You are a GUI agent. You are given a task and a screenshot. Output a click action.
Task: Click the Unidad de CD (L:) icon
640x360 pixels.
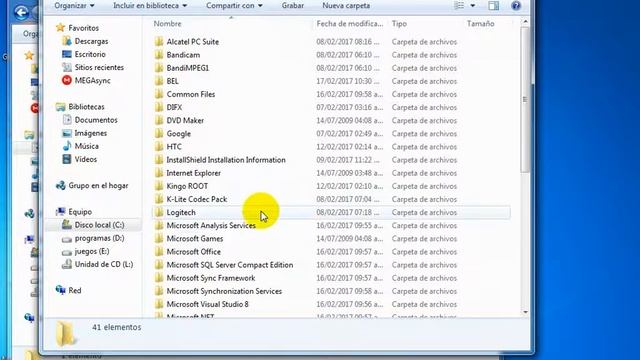67,264
